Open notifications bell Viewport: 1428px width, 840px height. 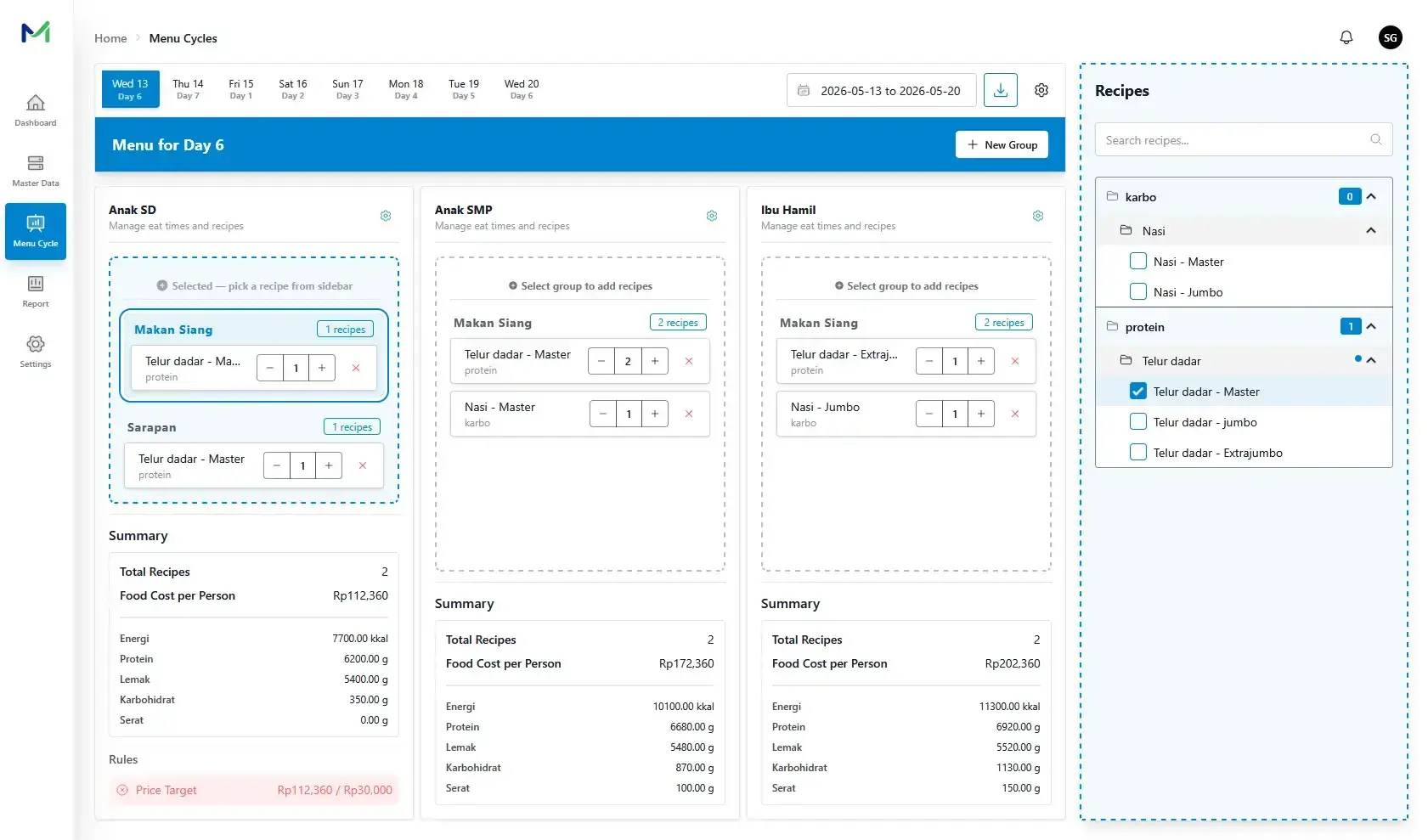pos(1346,37)
